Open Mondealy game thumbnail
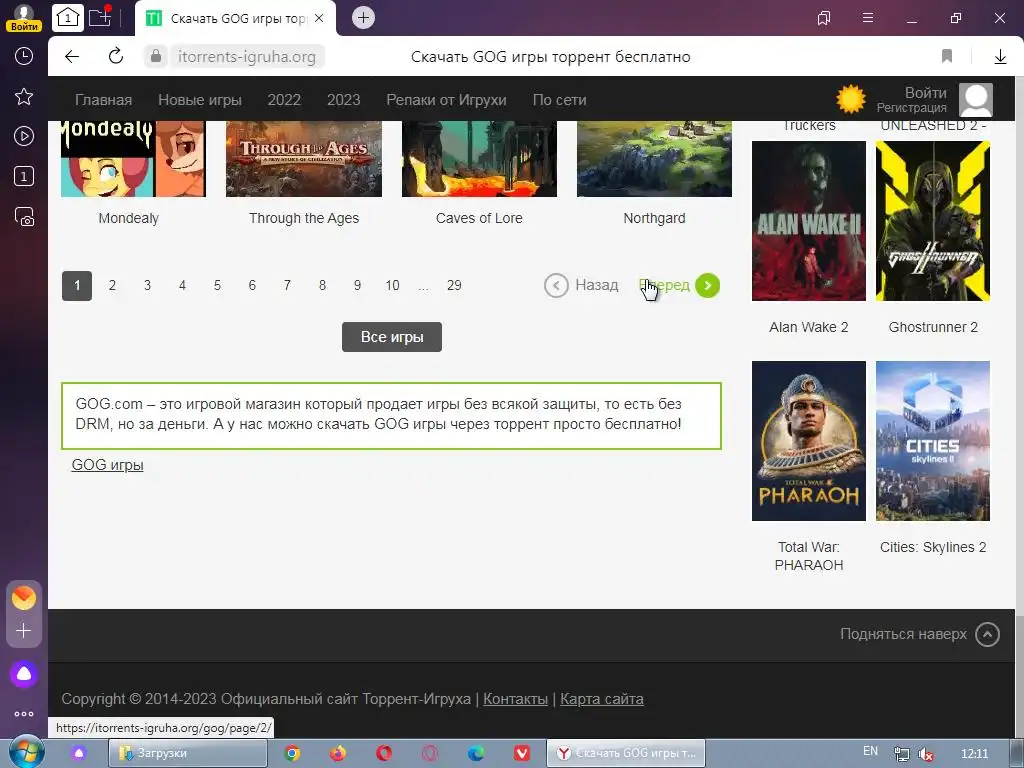This screenshot has width=1024, height=768. point(133,159)
